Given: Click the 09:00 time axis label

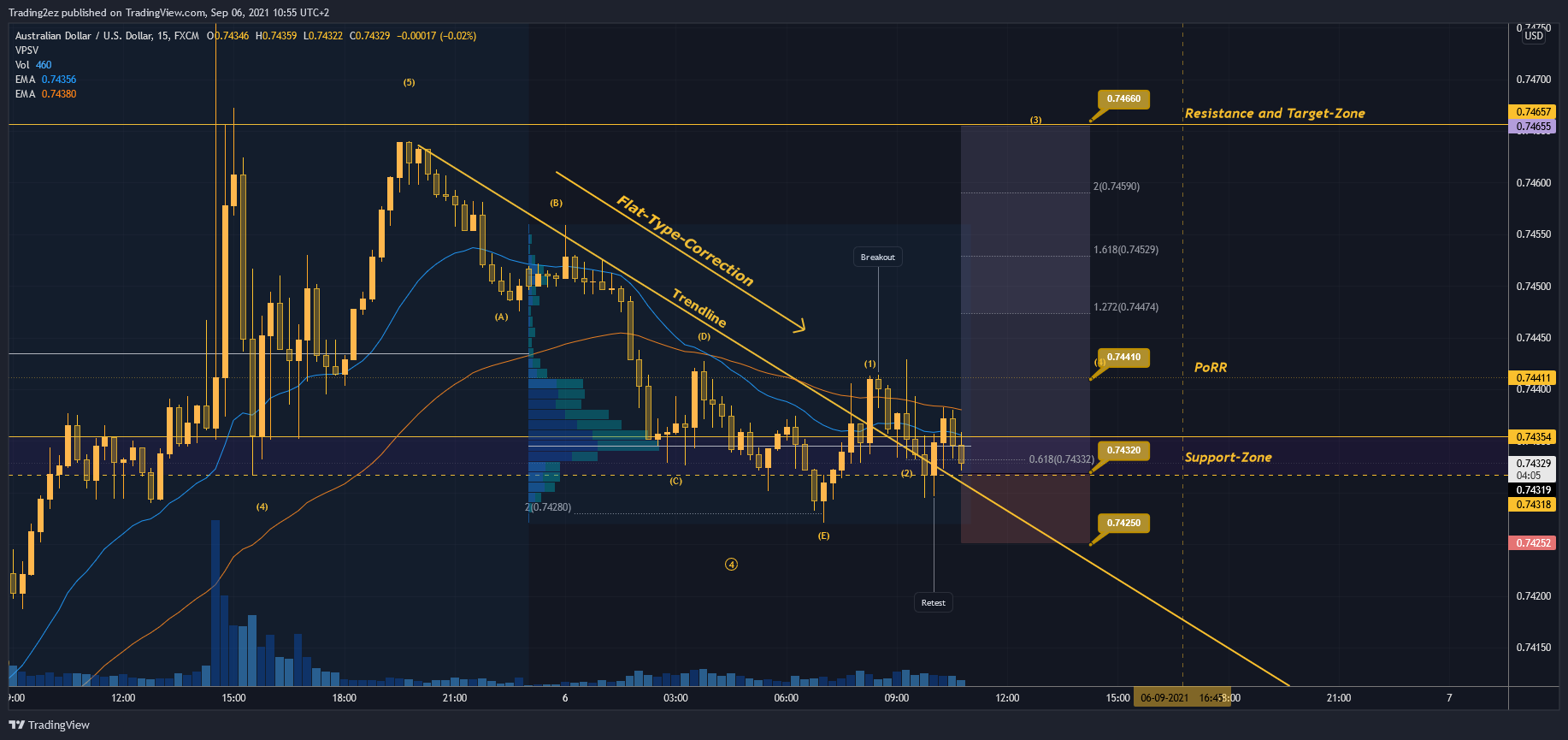Looking at the screenshot, I should click(897, 698).
